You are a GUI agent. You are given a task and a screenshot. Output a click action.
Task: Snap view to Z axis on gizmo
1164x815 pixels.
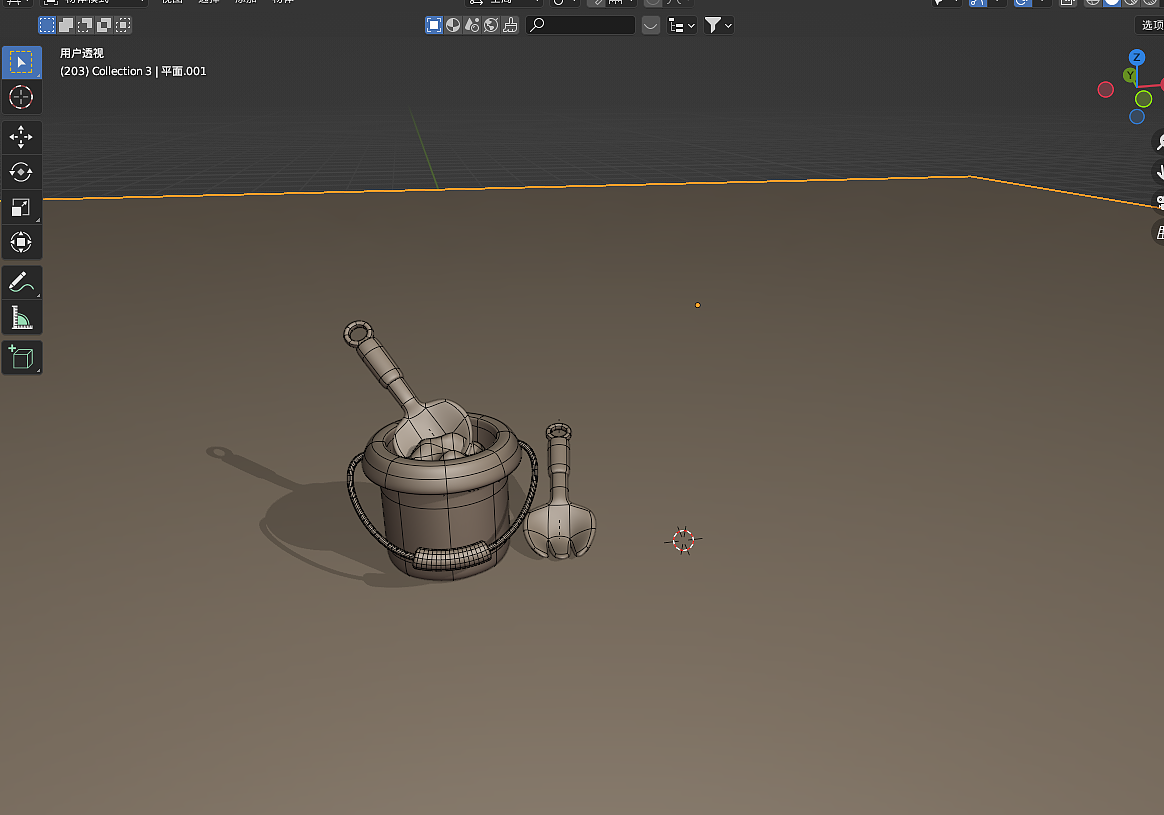coord(1137,57)
